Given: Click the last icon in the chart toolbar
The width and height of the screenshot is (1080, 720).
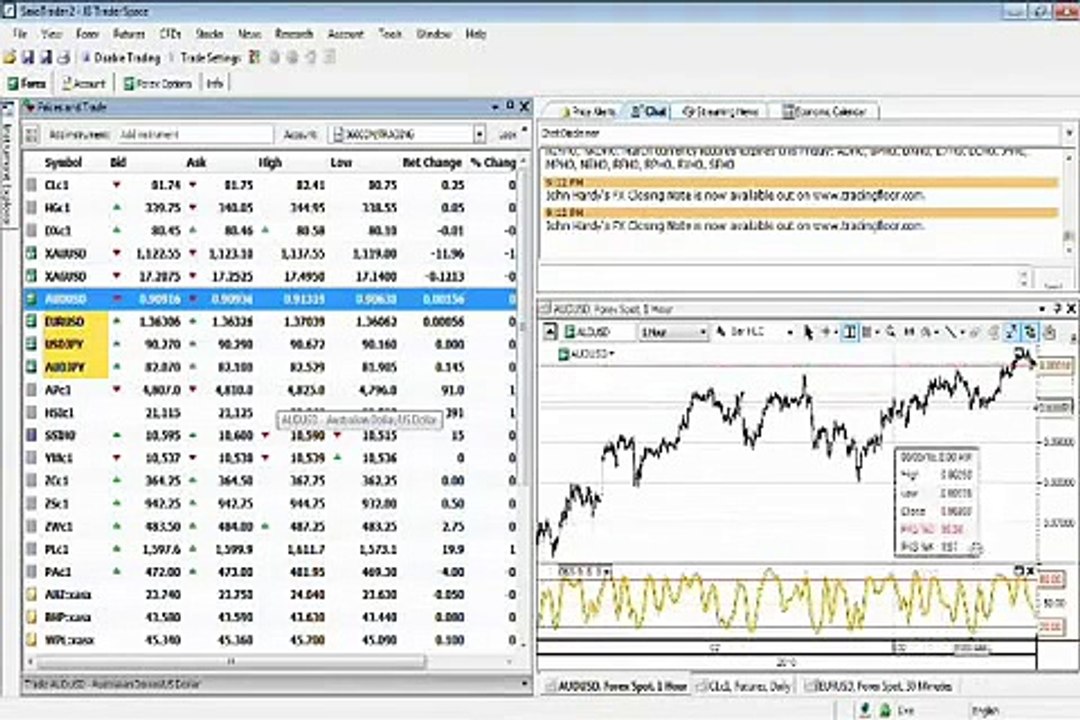Looking at the screenshot, I should (x=1049, y=332).
